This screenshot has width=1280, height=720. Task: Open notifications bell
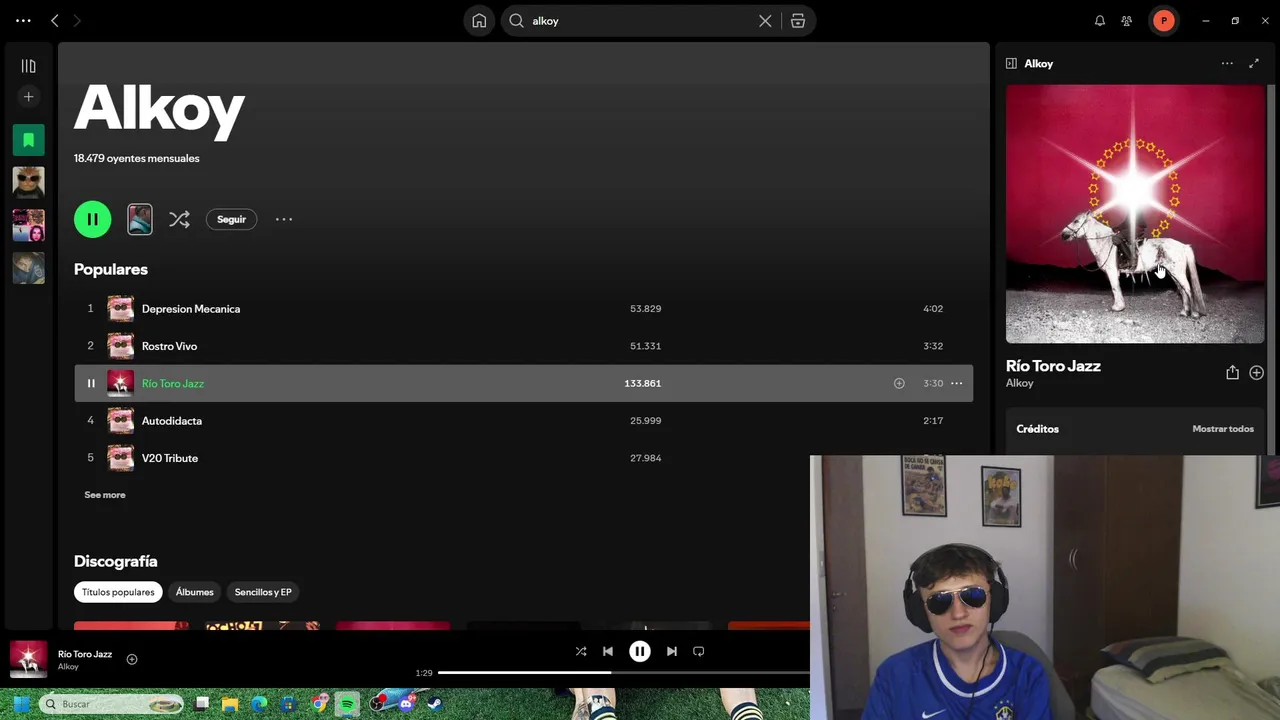click(1100, 20)
